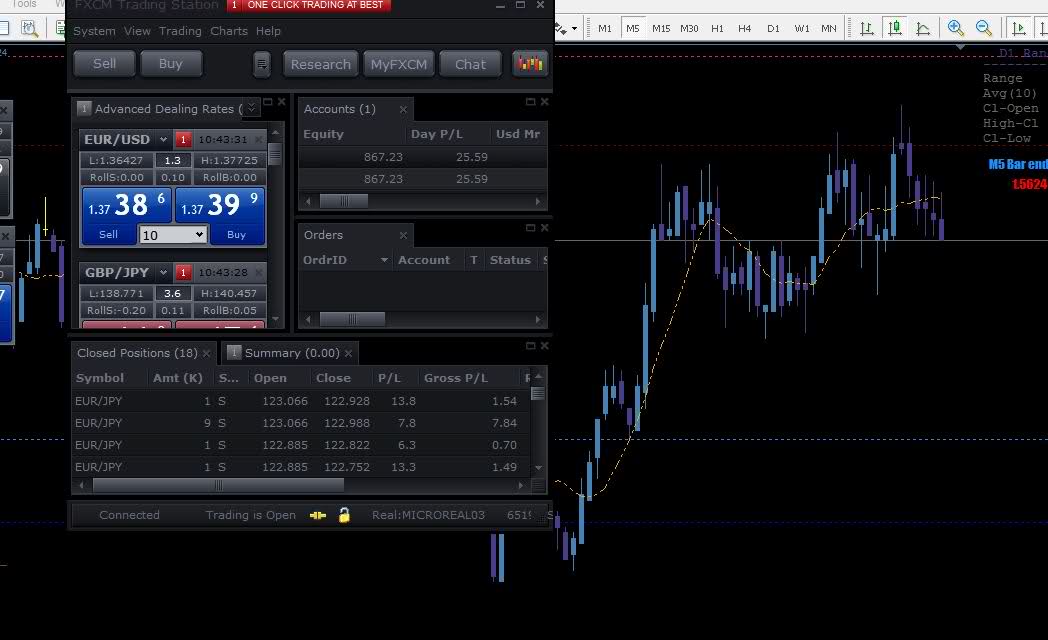
Task: Close the Summary (0.00) tab
Action: pyautogui.click(x=348, y=353)
